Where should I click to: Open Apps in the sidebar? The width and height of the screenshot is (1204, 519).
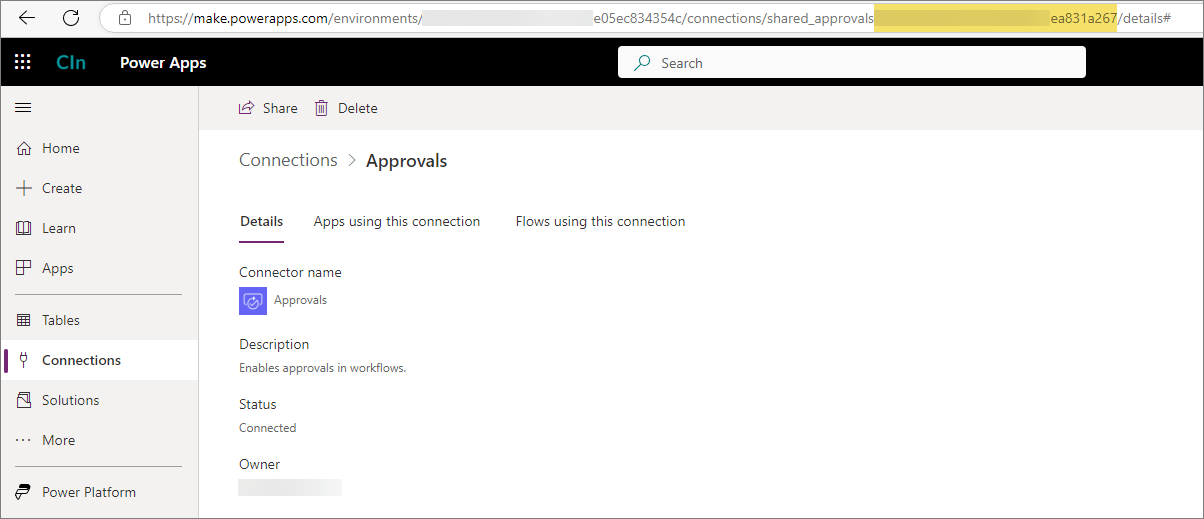(x=99, y=268)
